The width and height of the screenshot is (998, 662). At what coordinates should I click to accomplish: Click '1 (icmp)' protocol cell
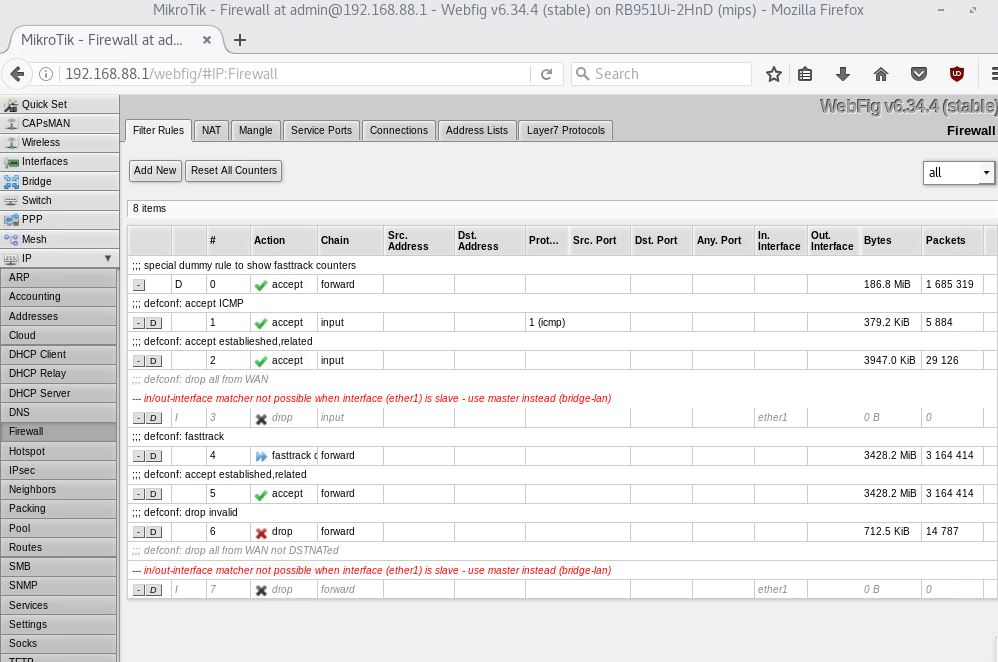pyautogui.click(x=547, y=322)
